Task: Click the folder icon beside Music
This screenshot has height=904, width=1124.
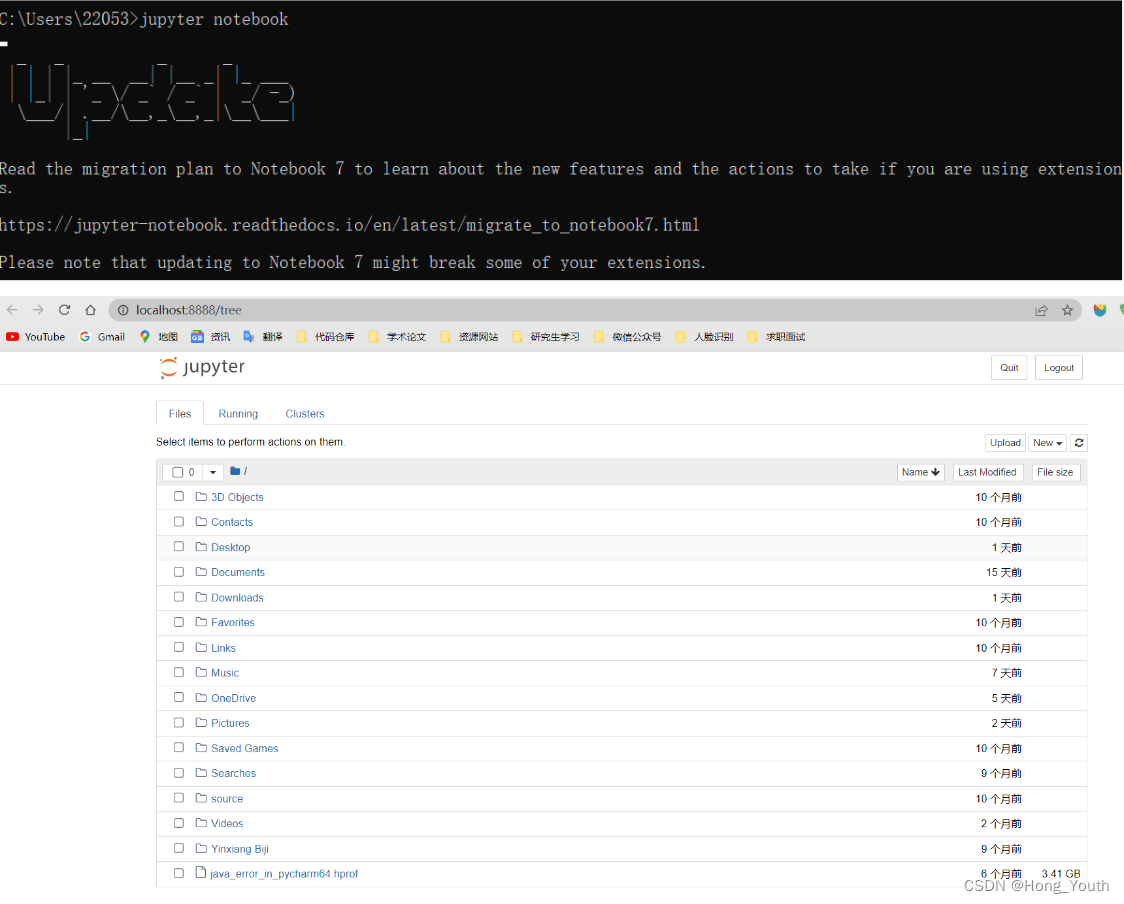Action: click(201, 672)
